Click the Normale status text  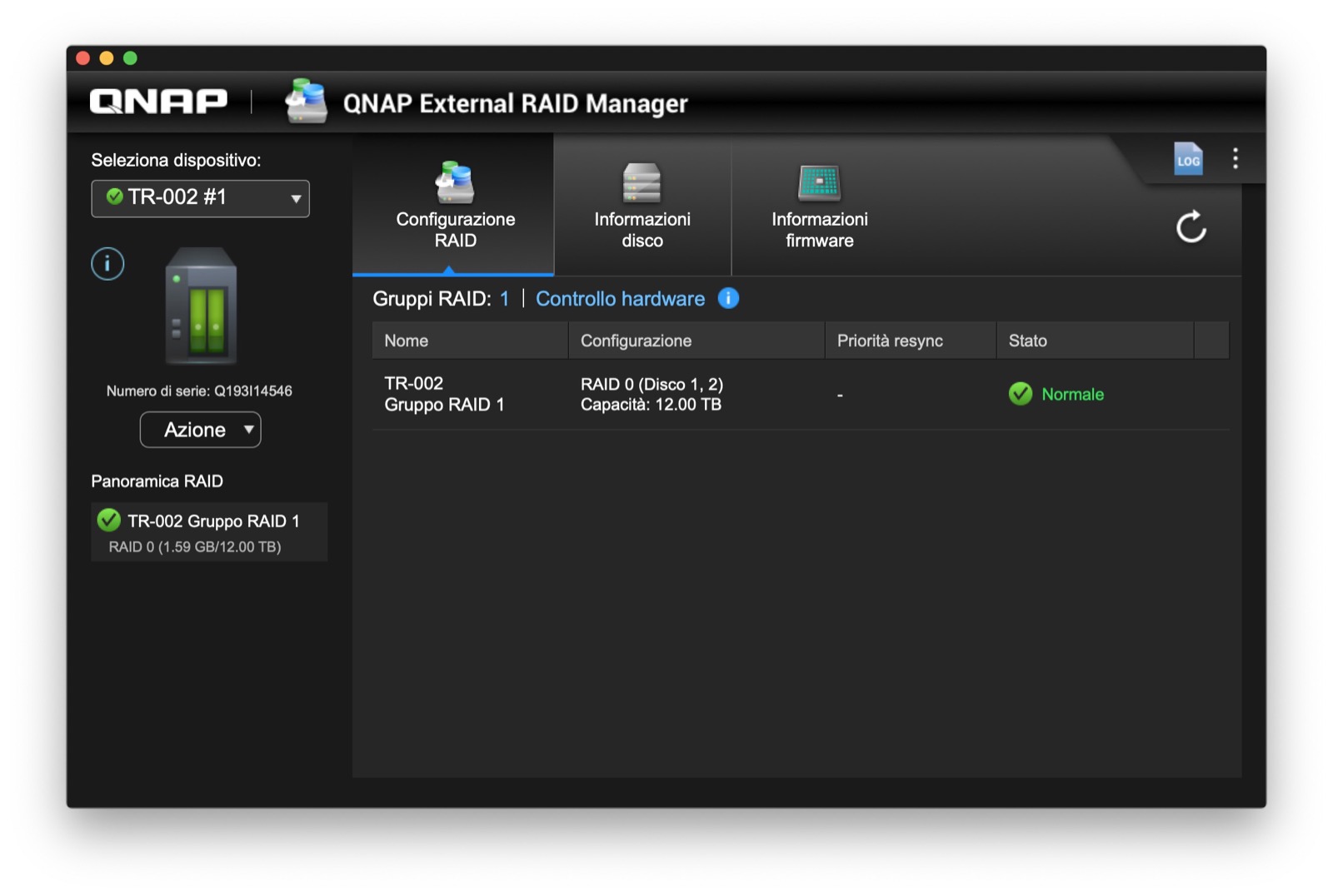tap(1072, 395)
